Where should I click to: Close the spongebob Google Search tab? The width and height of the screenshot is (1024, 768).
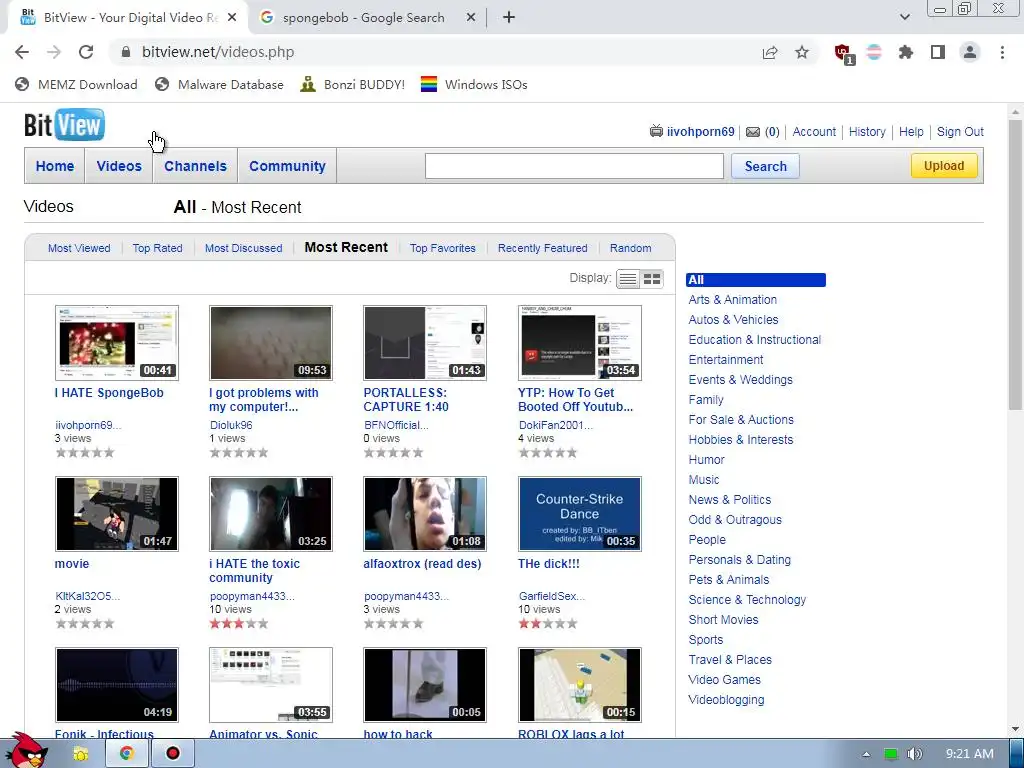click(471, 18)
